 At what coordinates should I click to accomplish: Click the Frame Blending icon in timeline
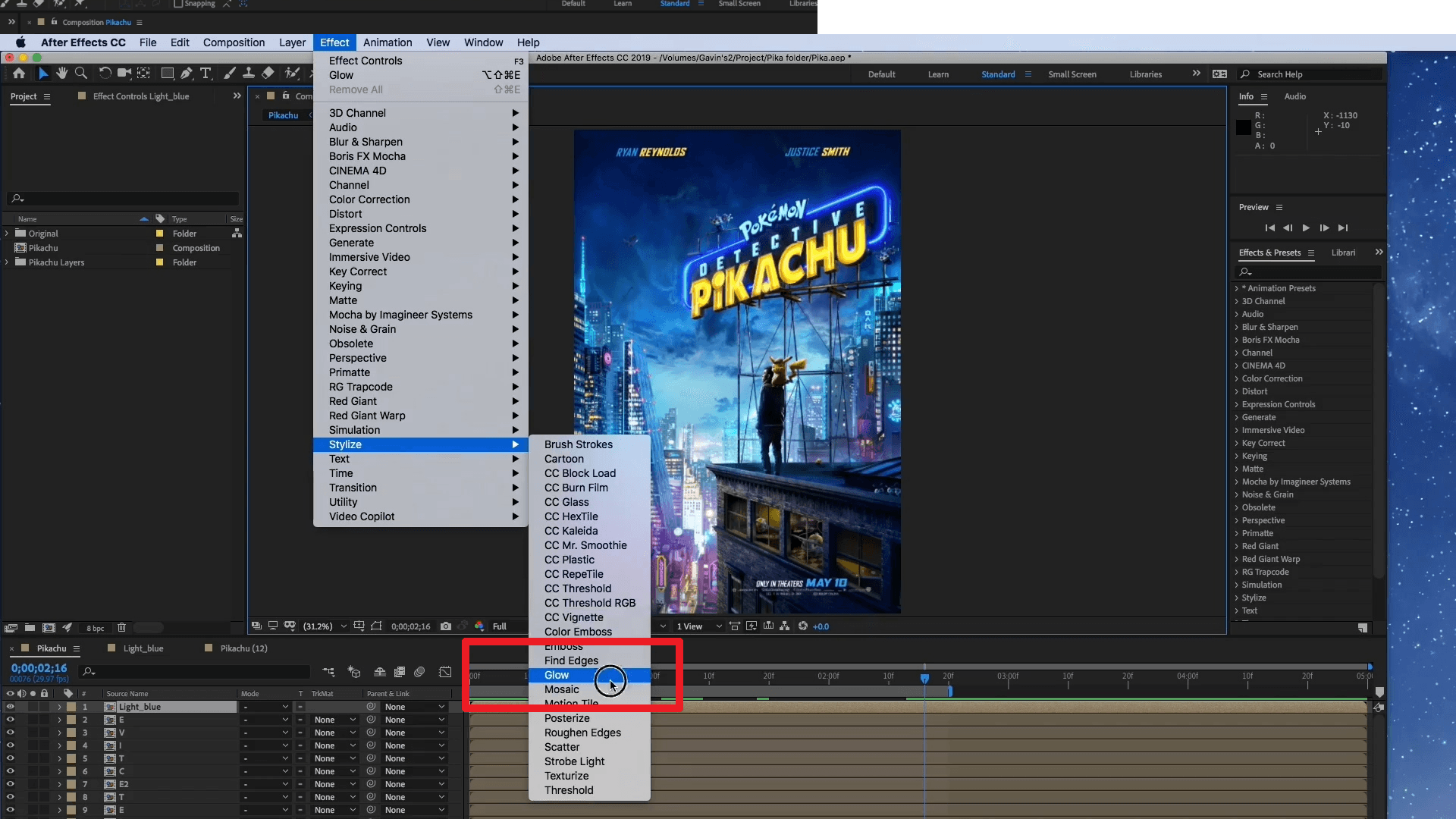click(400, 672)
